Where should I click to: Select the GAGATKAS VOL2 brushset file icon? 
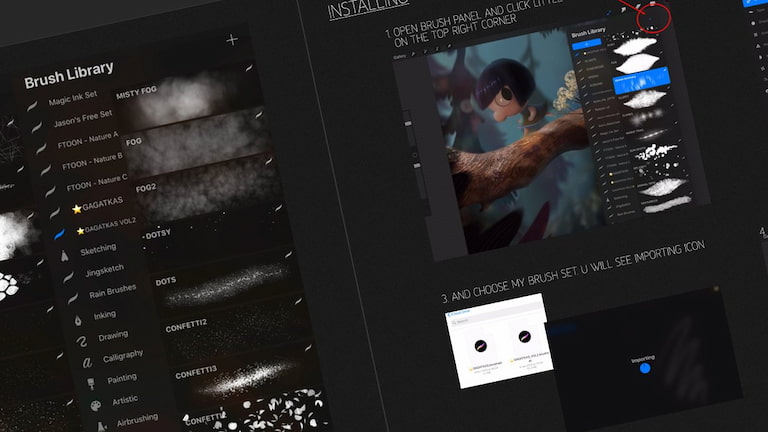click(525, 337)
